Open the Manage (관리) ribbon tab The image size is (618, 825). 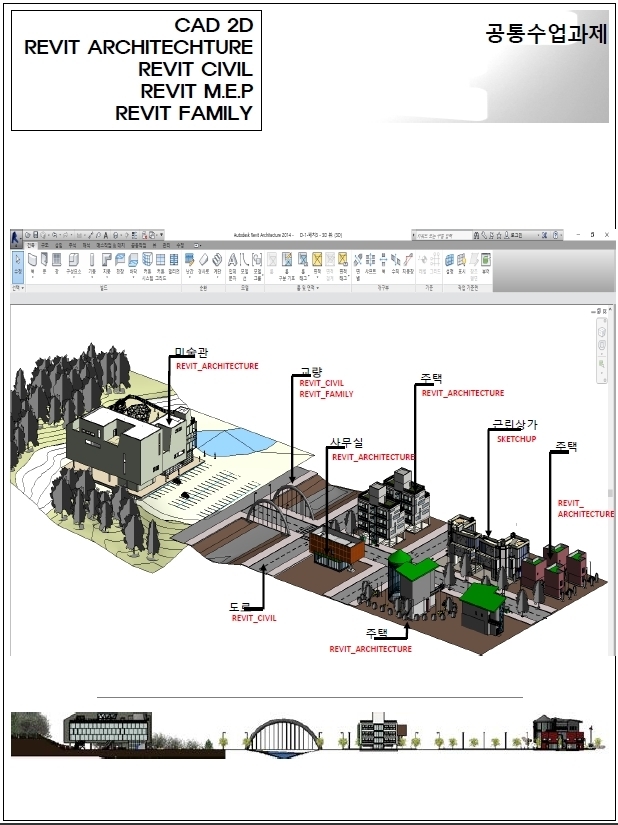click(x=166, y=245)
